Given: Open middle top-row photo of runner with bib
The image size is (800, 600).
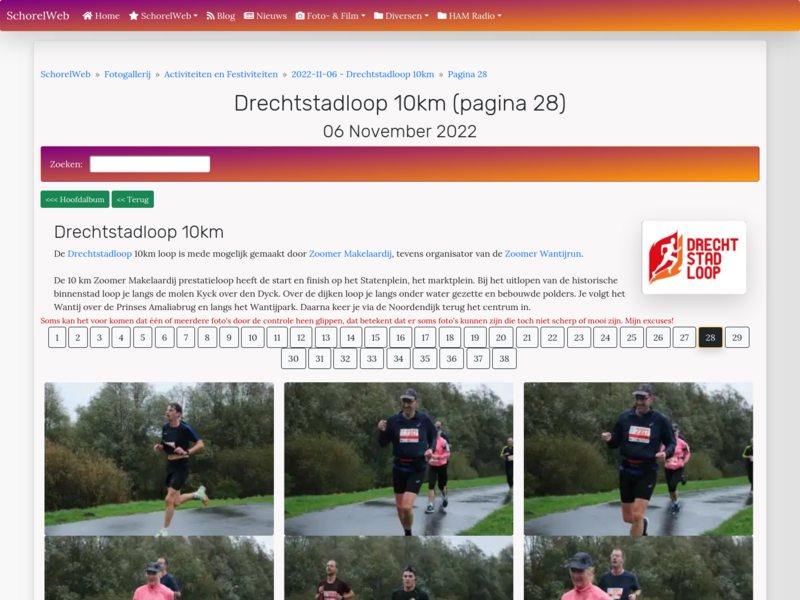Looking at the screenshot, I should (x=398, y=459).
